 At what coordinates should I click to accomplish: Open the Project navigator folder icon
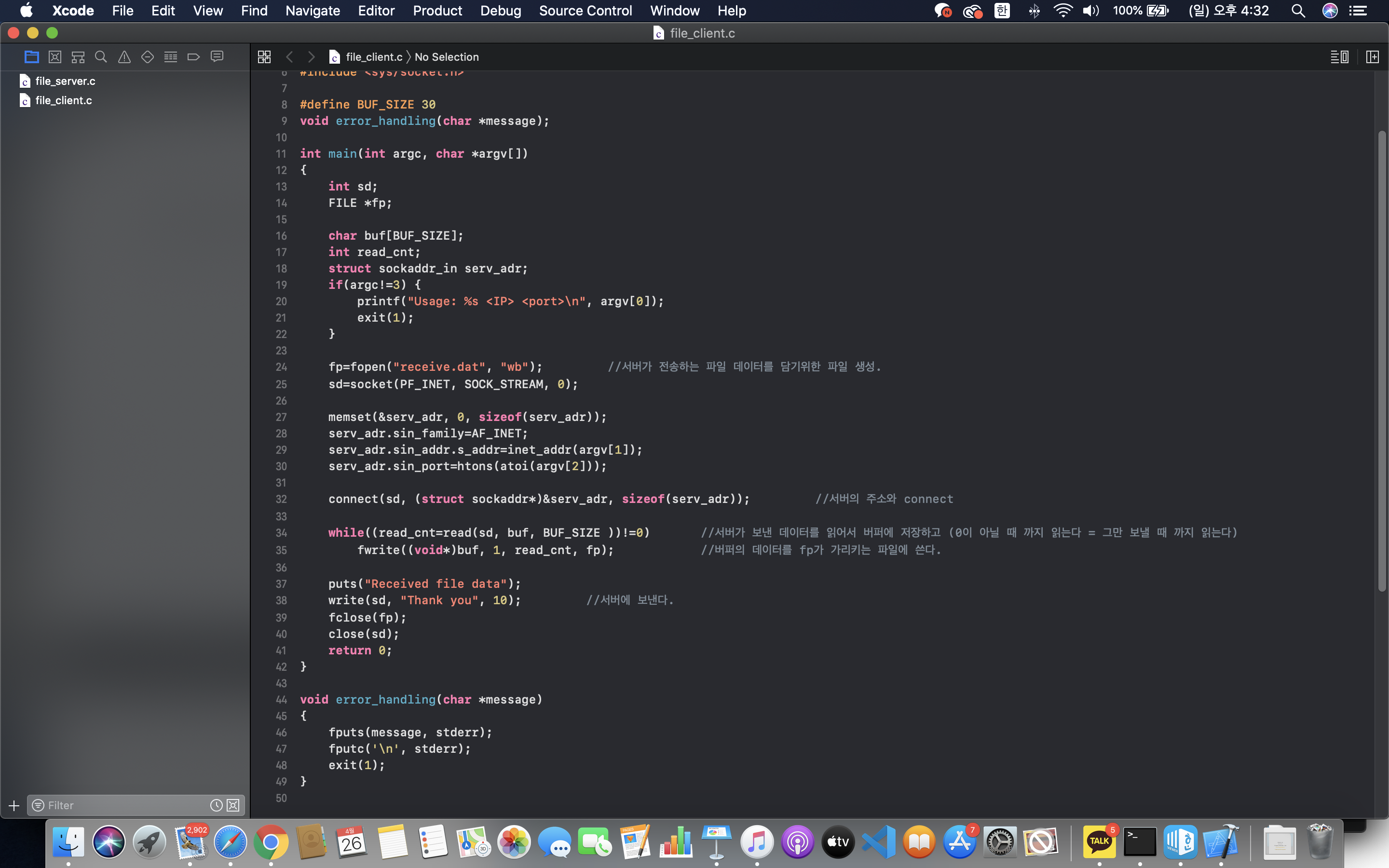(x=31, y=57)
